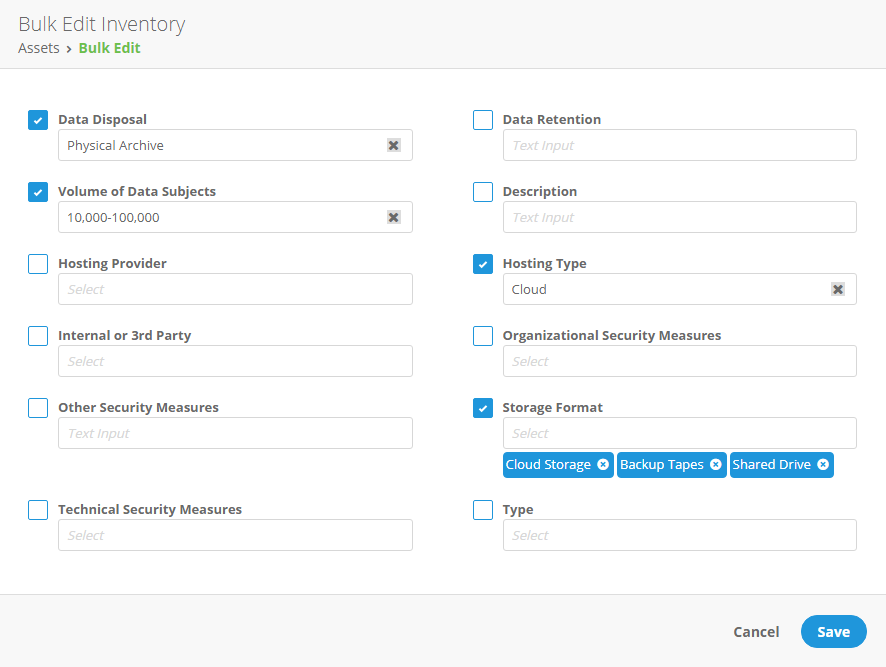Screen dimensions: 886x667
Task: Enable the Data Retention checkbox
Action: tap(482, 119)
